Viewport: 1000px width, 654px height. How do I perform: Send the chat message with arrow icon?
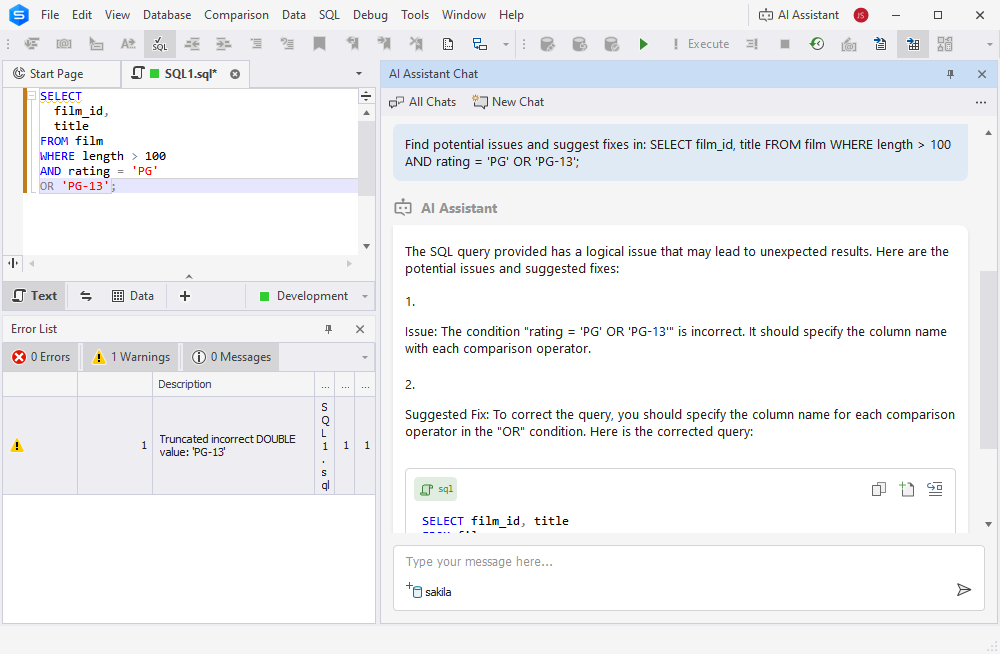(964, 590)
